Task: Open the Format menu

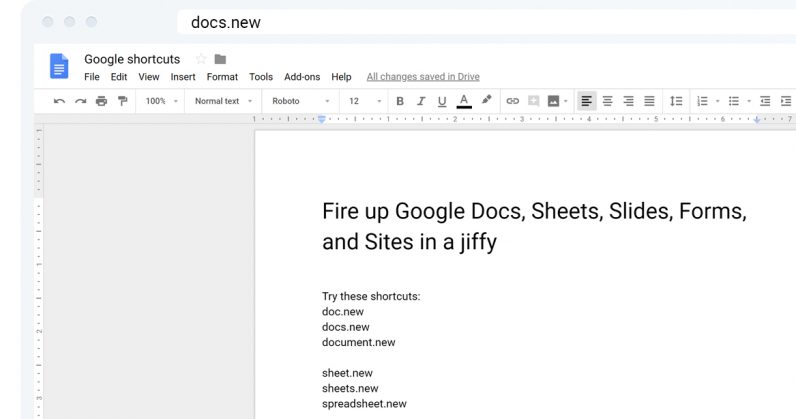Action: 222,77
